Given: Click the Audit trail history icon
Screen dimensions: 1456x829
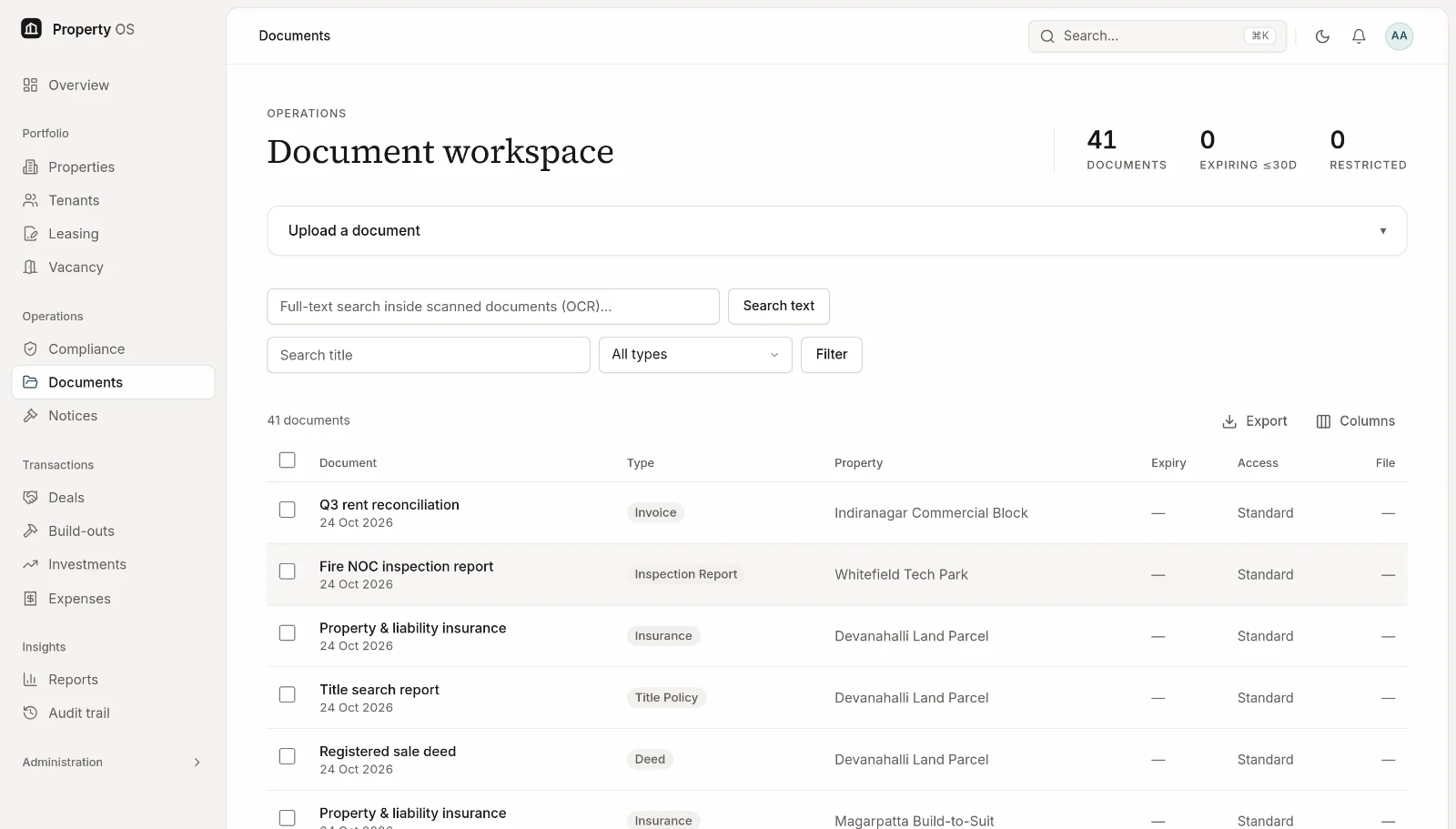Looking at the screenshot, I should pos(30,713).
